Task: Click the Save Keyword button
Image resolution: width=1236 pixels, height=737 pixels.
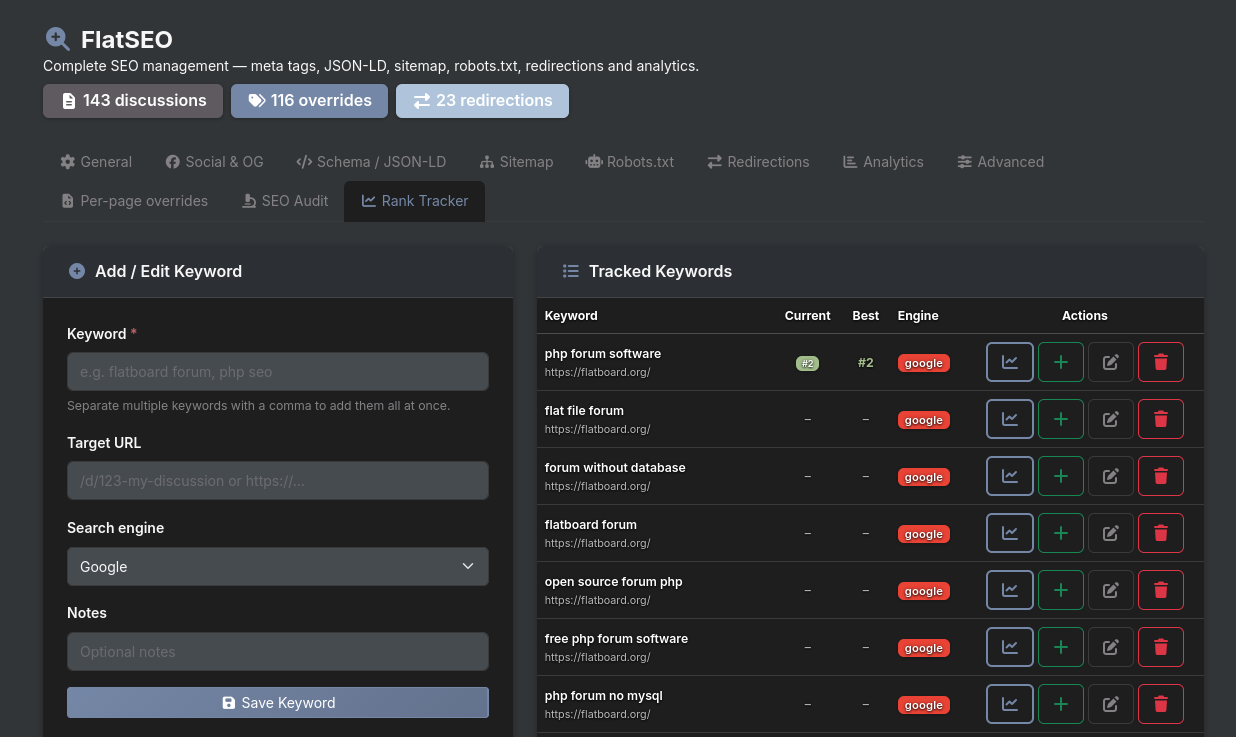Action: click(277, 702)
